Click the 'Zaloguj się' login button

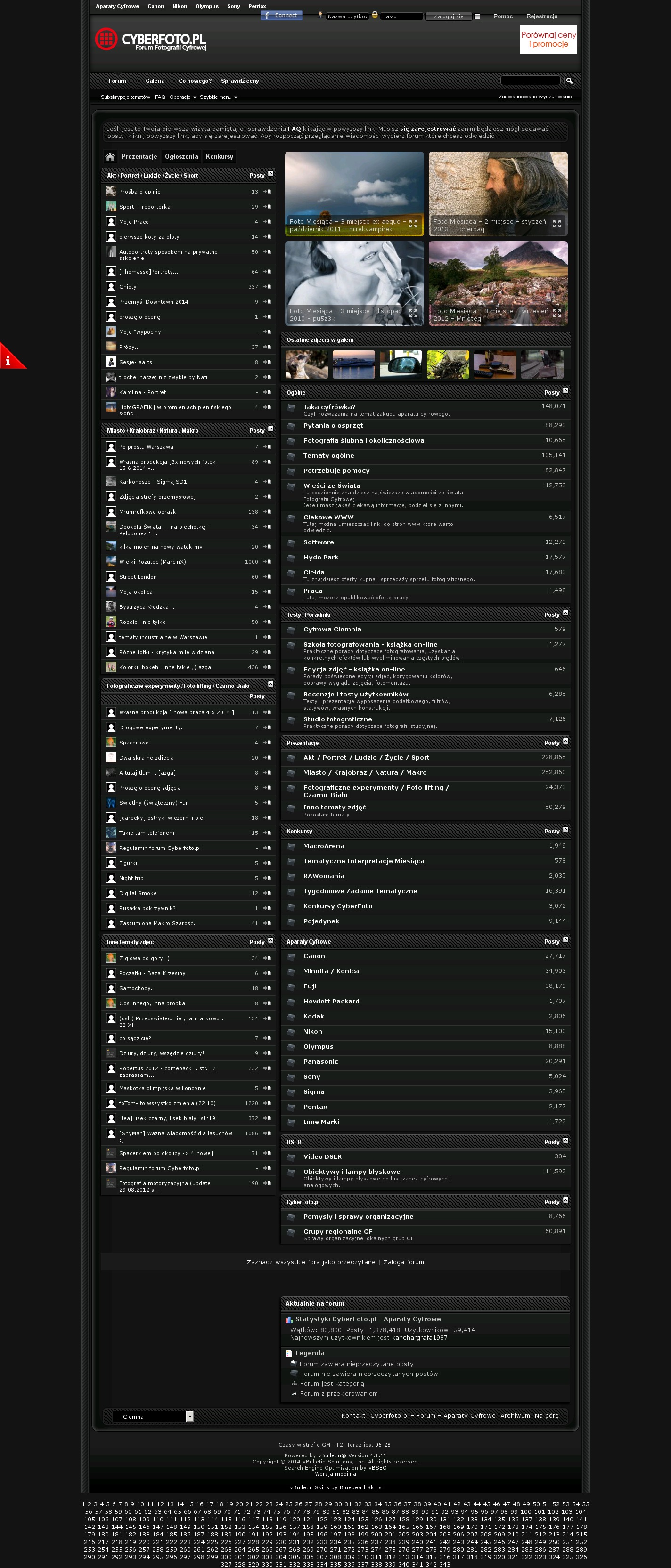pos(448,16)
